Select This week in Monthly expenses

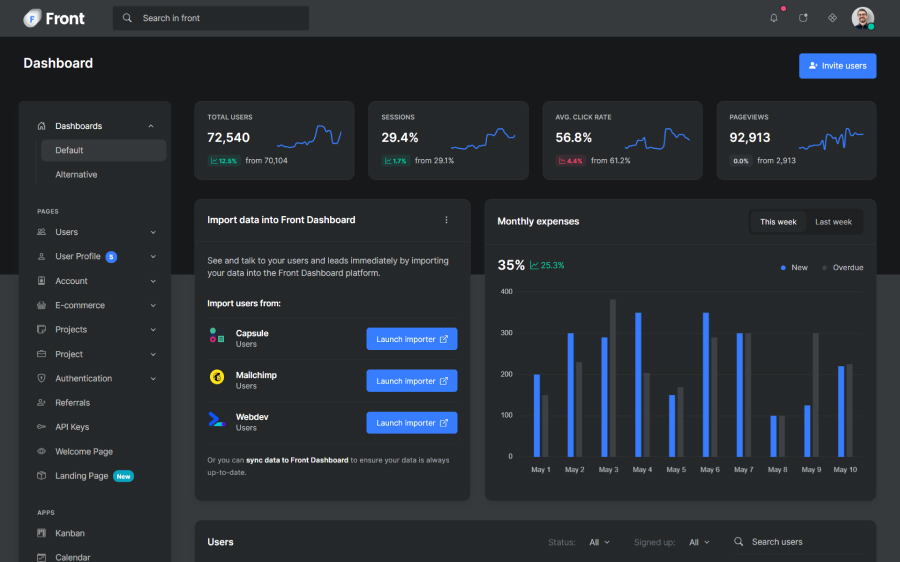pos(778,222)
